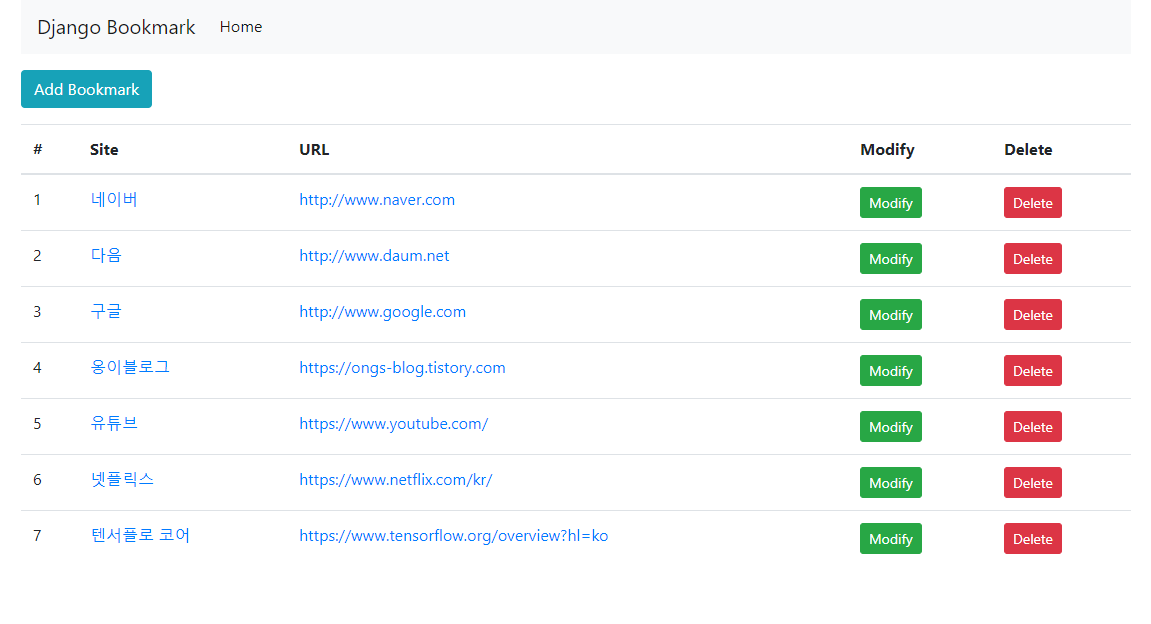This screenshot has width=1151, height=624.
Task: Visit the https://www.youtube.com/ URL
Action: (393, 424)
